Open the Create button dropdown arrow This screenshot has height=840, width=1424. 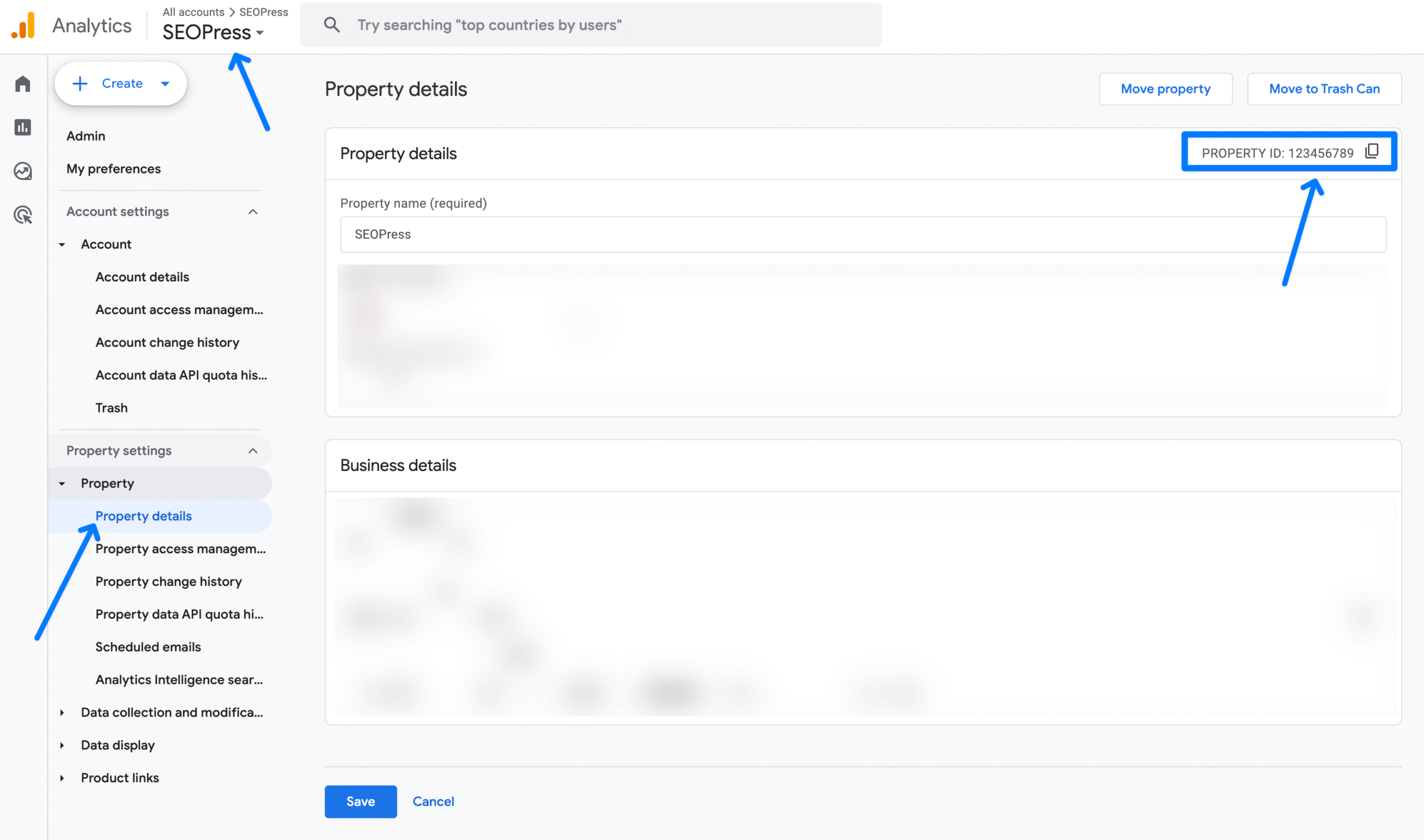point(165,84)
